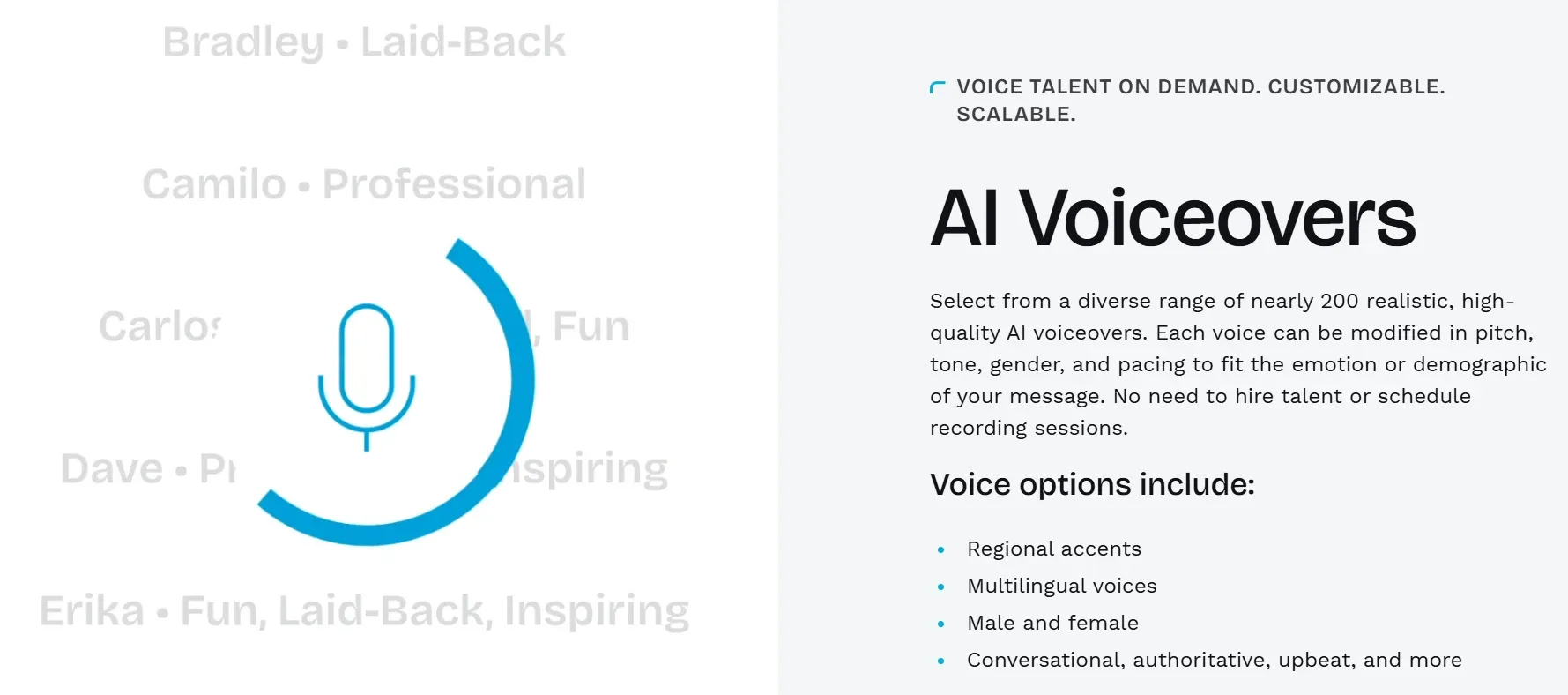Click the Regional accents list item
This screenshot has height=695, width=1568.
1054,549
